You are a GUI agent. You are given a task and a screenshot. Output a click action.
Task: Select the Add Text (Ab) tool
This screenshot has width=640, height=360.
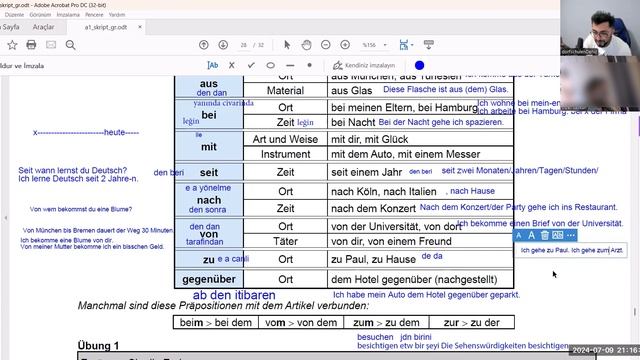[x=213, y=65]
